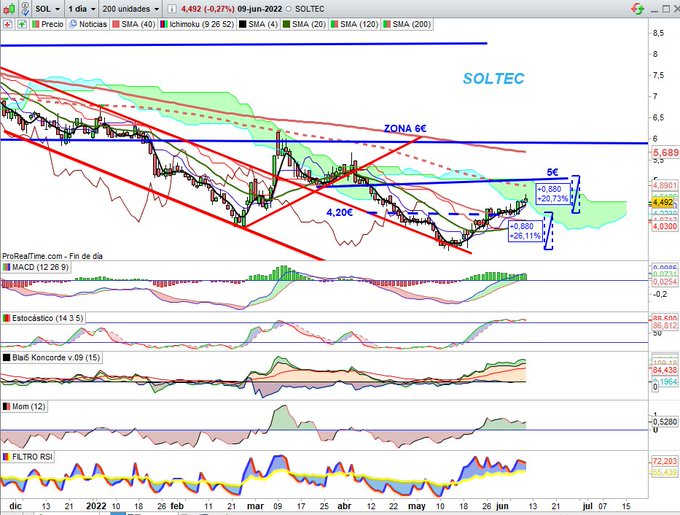
Task: Open the Mom (12) panel label
Action: tap(24, 407)
